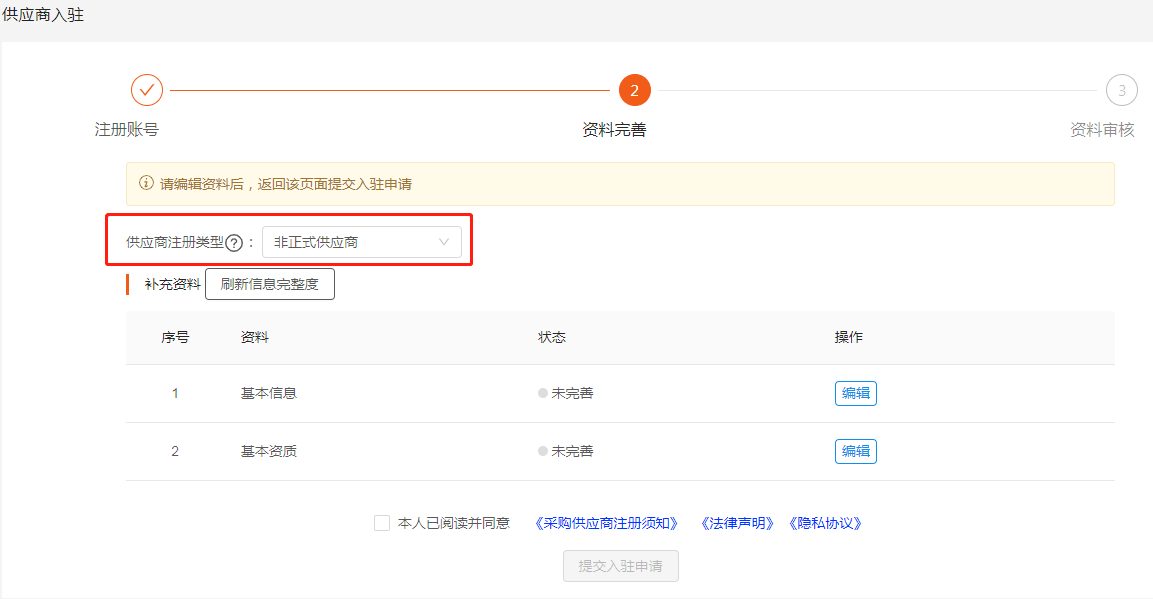Open the 非正式供应商 dropdown
This screenshot has height=599, width=1153.
tap(362, 242)
